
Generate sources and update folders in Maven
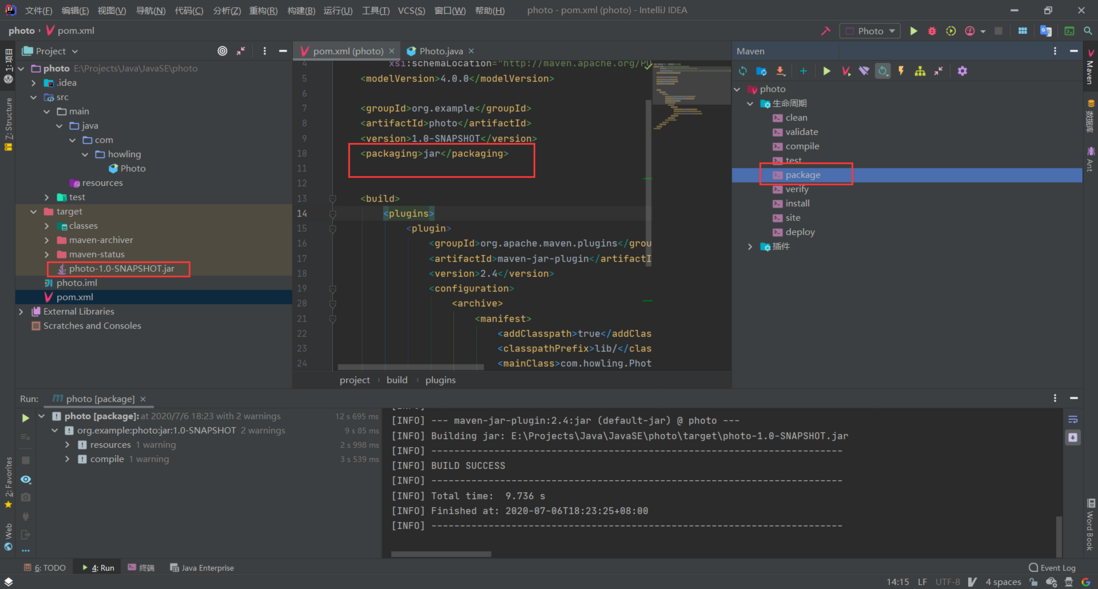pos(761,71)
